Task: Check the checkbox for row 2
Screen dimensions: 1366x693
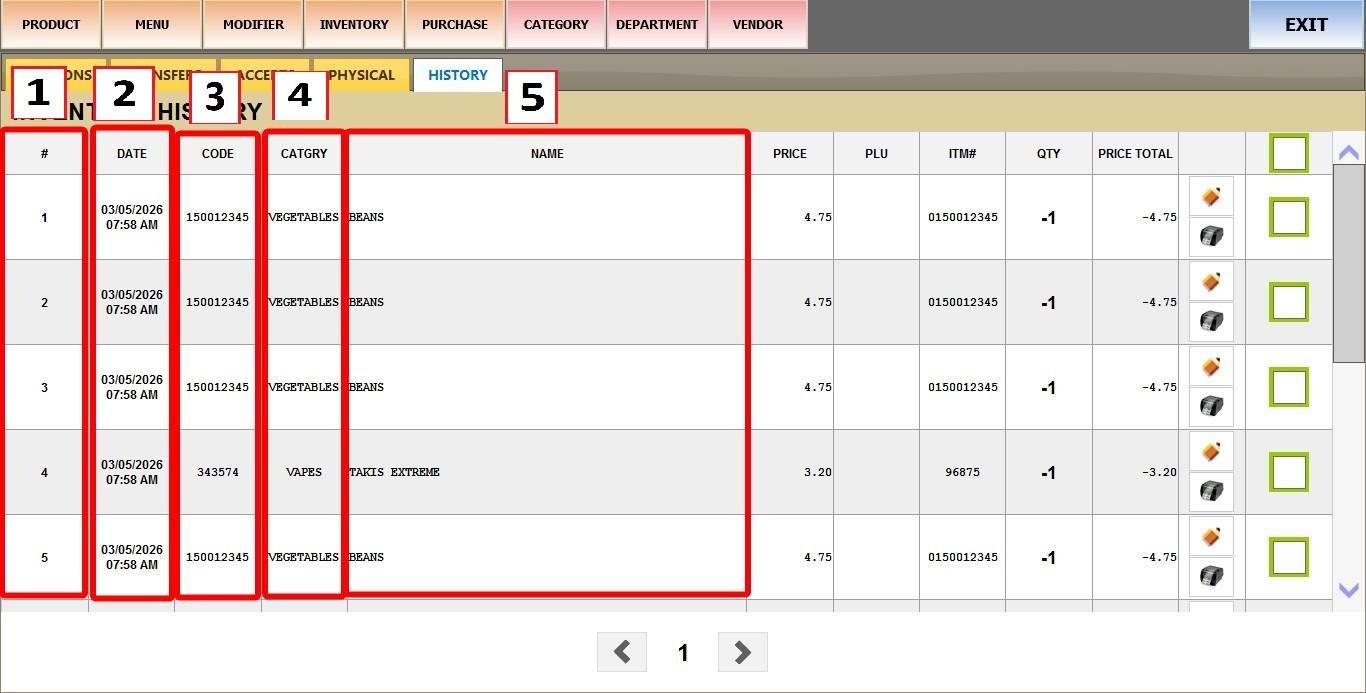Action: (x=1288, y=302)
